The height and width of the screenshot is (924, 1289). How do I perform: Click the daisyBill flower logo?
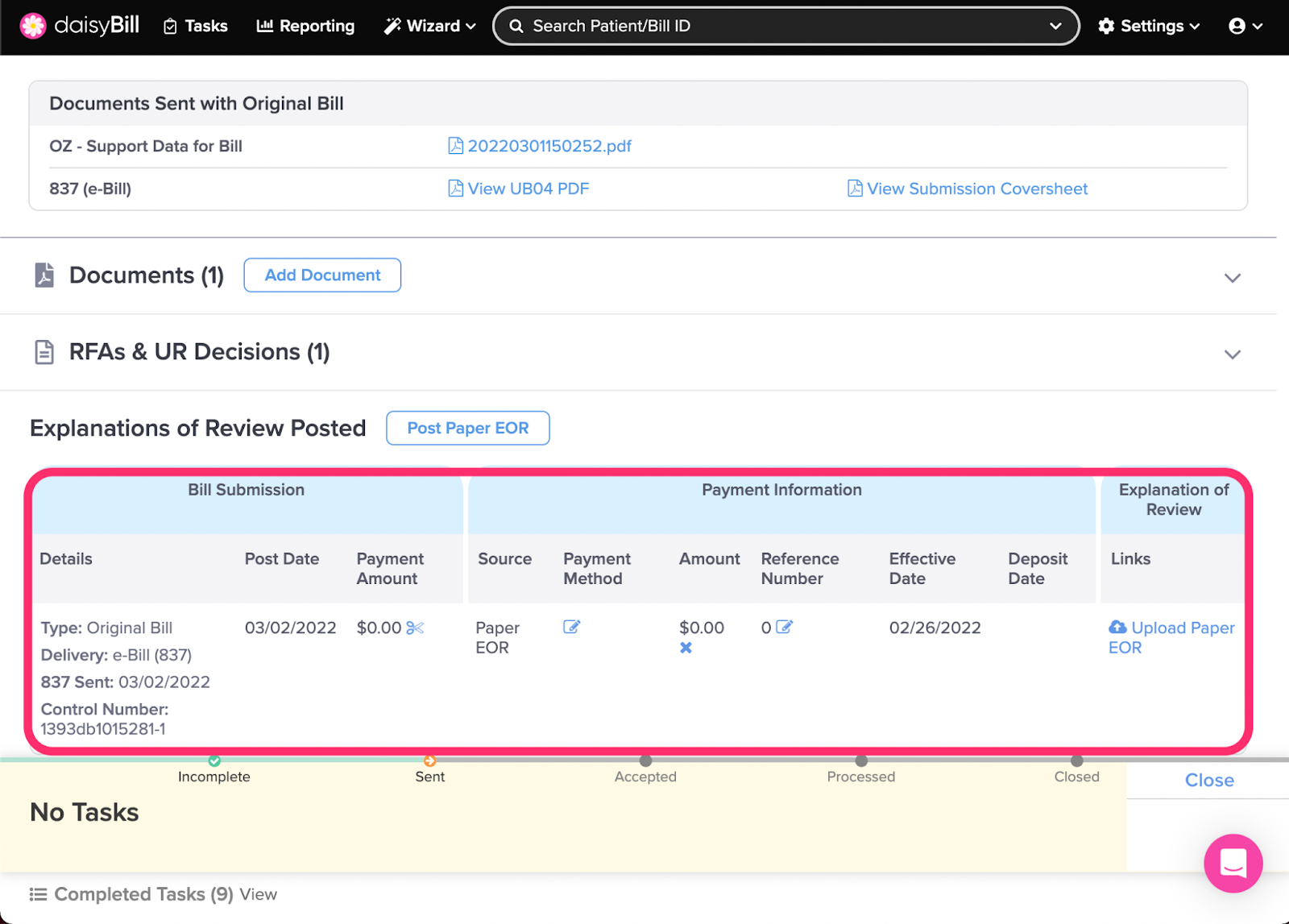tap(33, 26)
